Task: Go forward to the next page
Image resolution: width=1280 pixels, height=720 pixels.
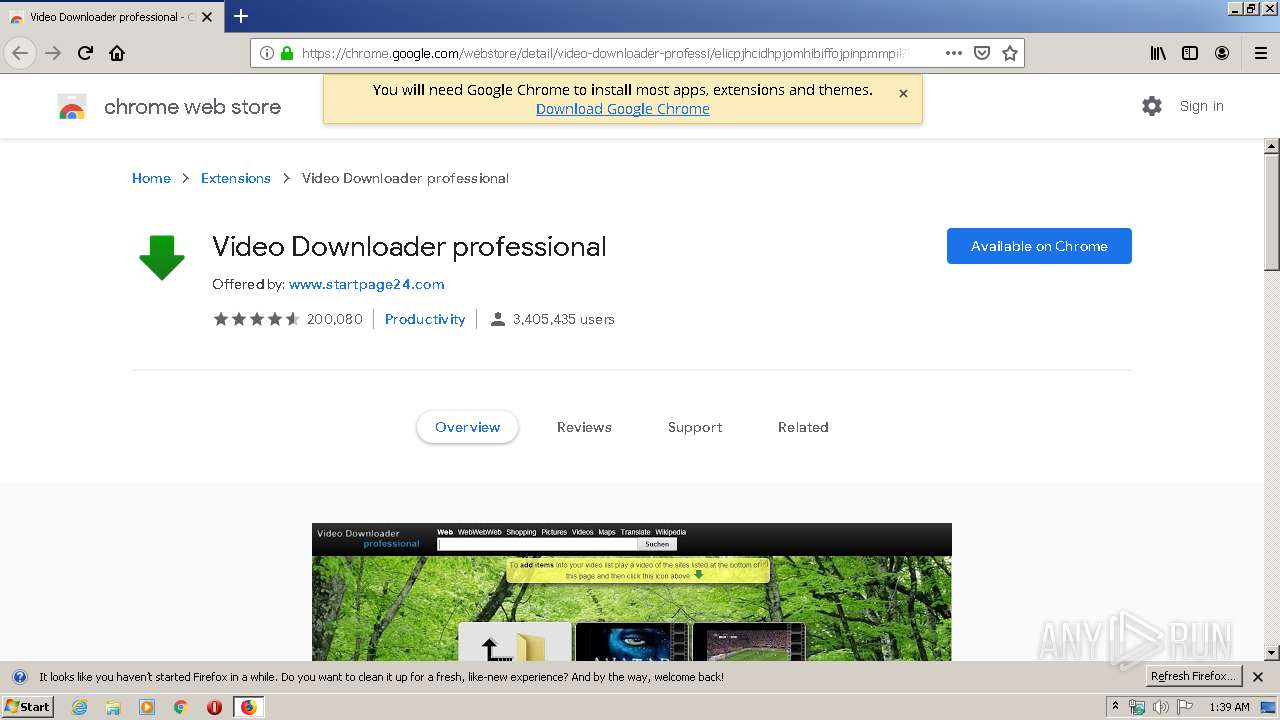Action: [53, 53]
